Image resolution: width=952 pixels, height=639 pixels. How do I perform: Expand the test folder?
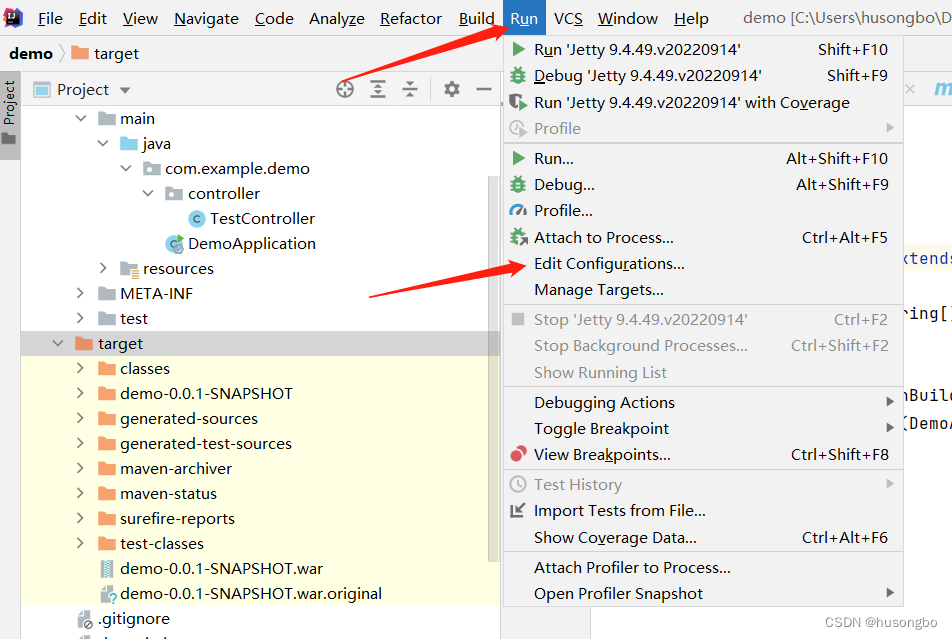click(78, 318)
